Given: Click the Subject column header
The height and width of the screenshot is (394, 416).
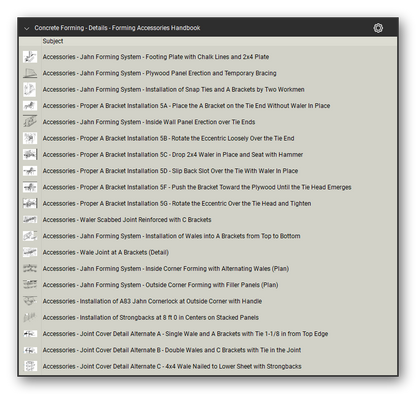Looking at the screenshot, I should 53,41.
